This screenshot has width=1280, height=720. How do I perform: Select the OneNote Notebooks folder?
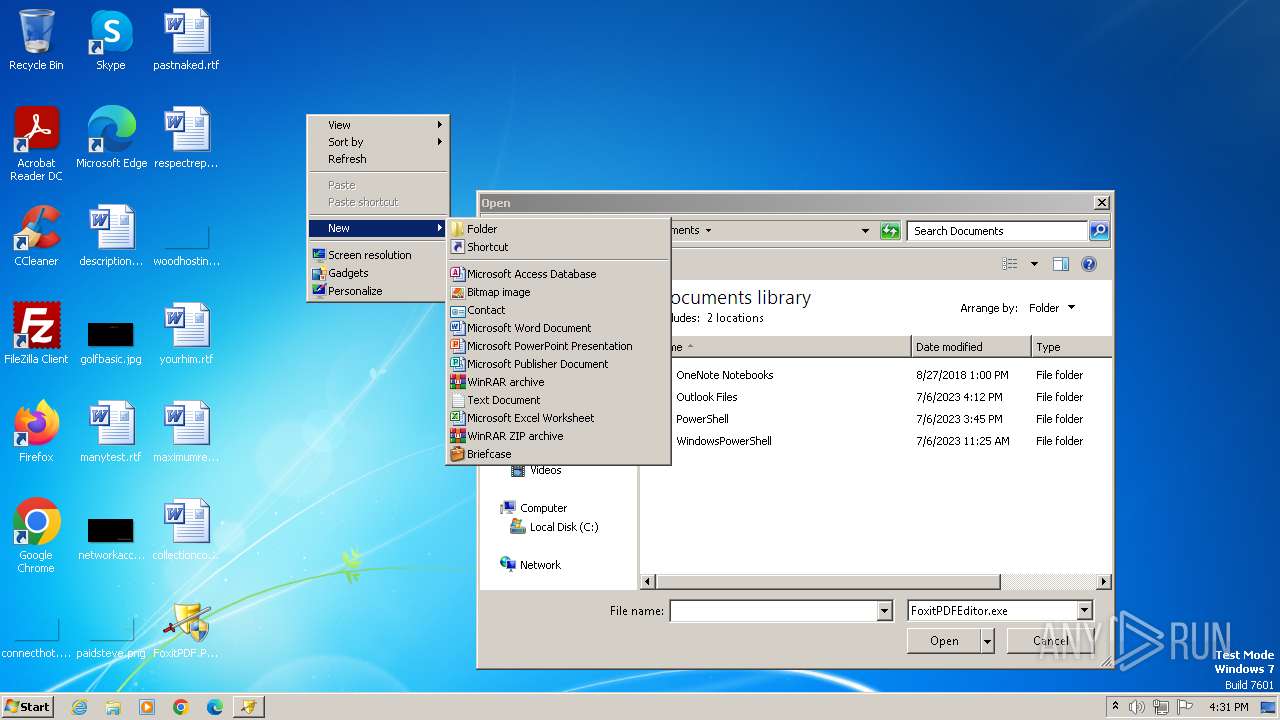[724, 375]
